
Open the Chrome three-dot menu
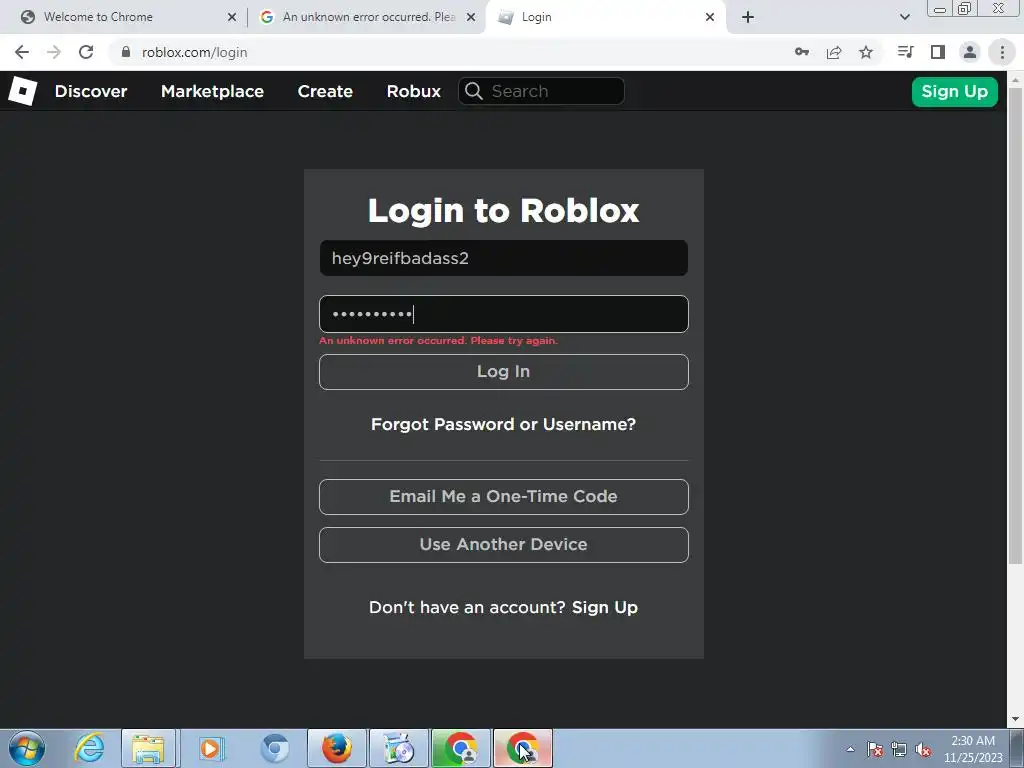[x=1002, y=52]
